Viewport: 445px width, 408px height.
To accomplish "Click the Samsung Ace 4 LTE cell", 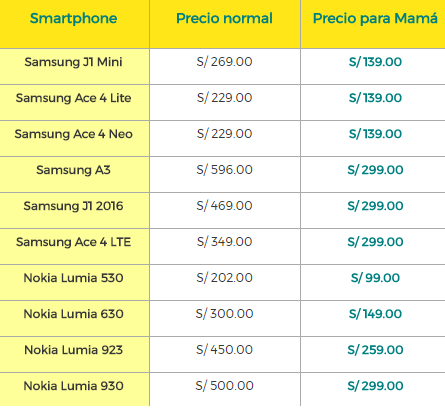I will coord(73,242).
